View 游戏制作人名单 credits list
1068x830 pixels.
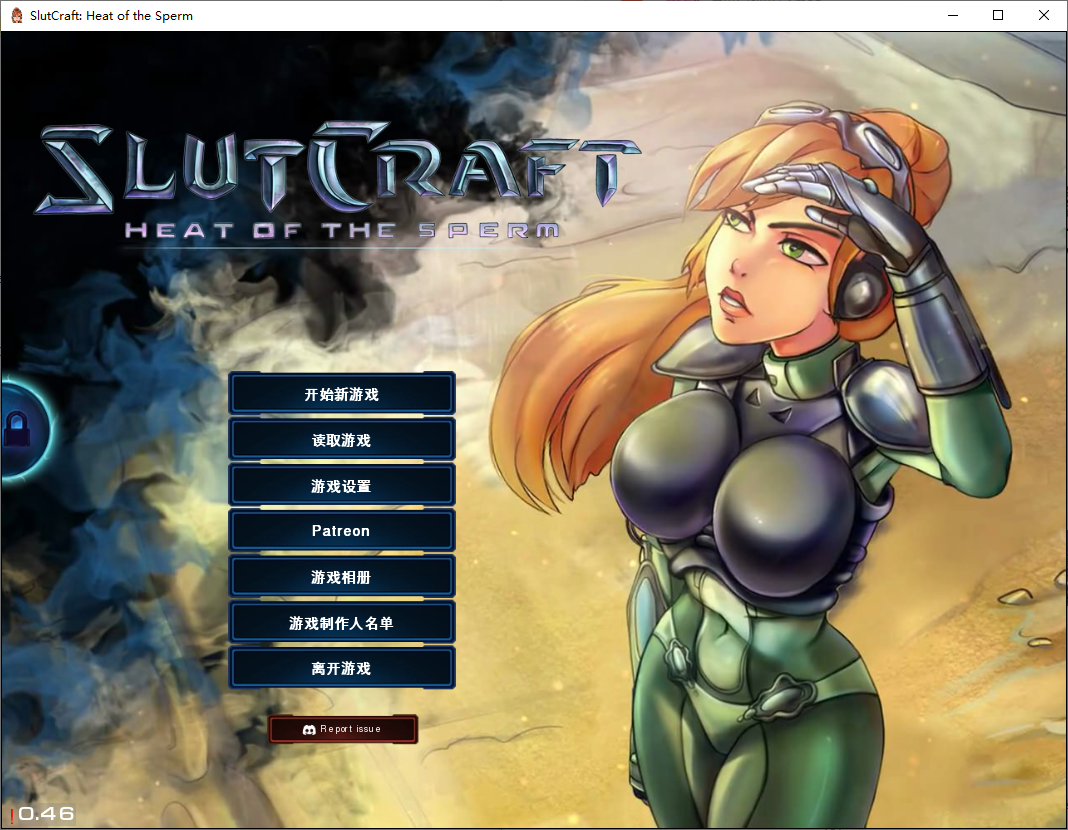342,623
